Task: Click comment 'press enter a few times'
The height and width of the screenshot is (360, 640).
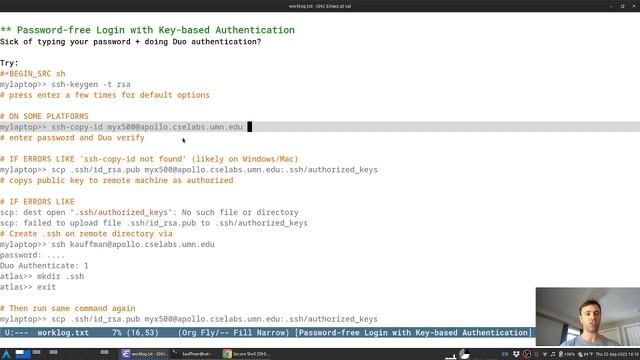Action: [x=105, y=95]
